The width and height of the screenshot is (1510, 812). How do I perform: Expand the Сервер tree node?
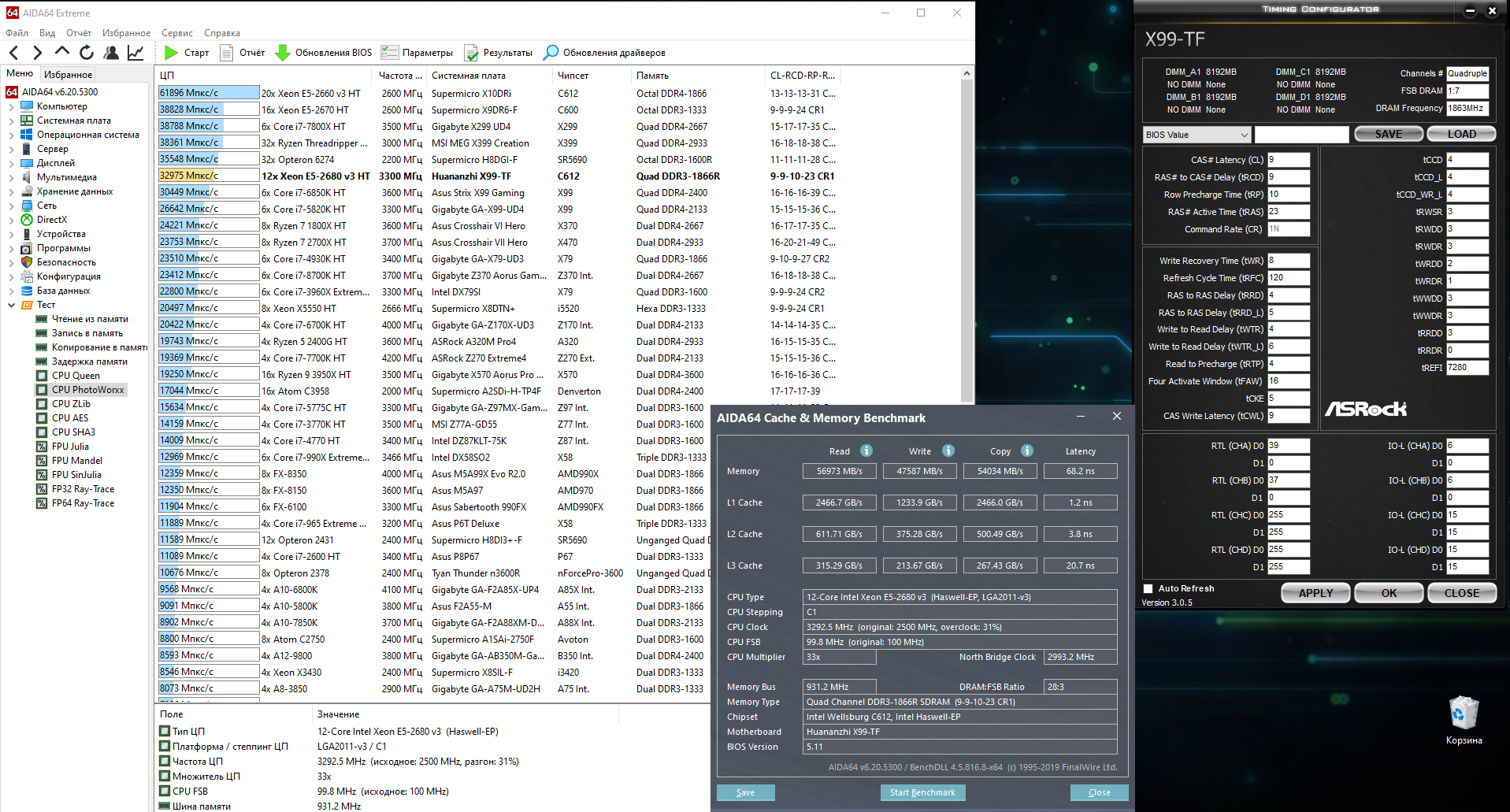click(x=11, y=149)
